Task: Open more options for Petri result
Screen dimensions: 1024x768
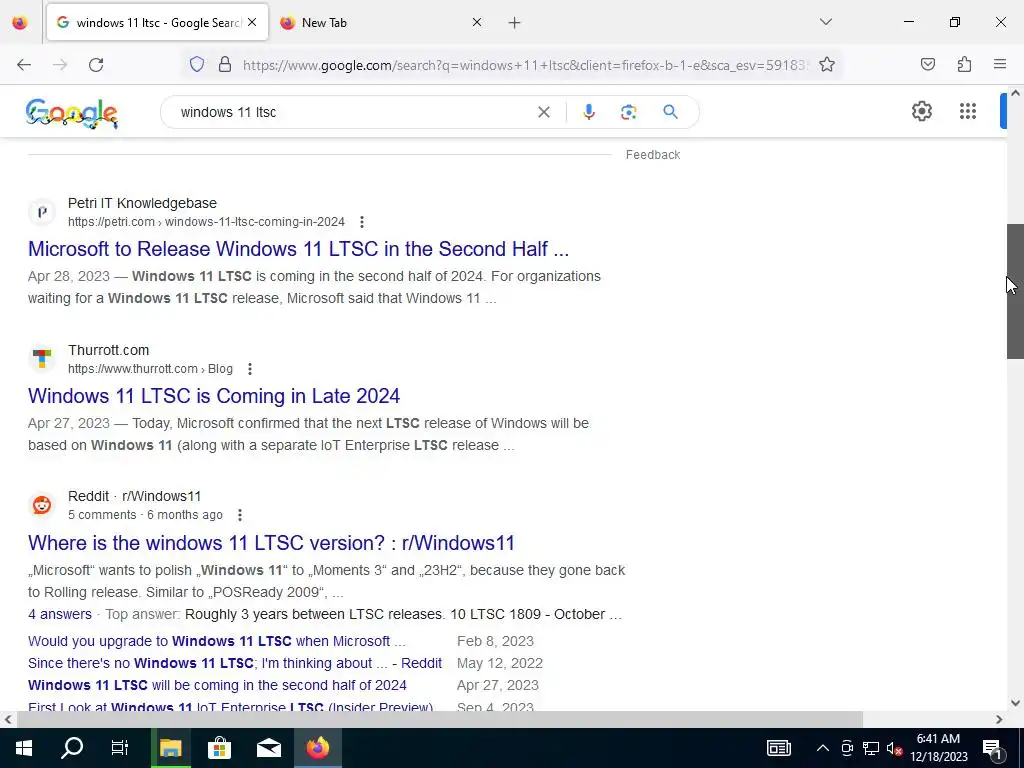Action: pyautogui.click(x=362, y=222)
